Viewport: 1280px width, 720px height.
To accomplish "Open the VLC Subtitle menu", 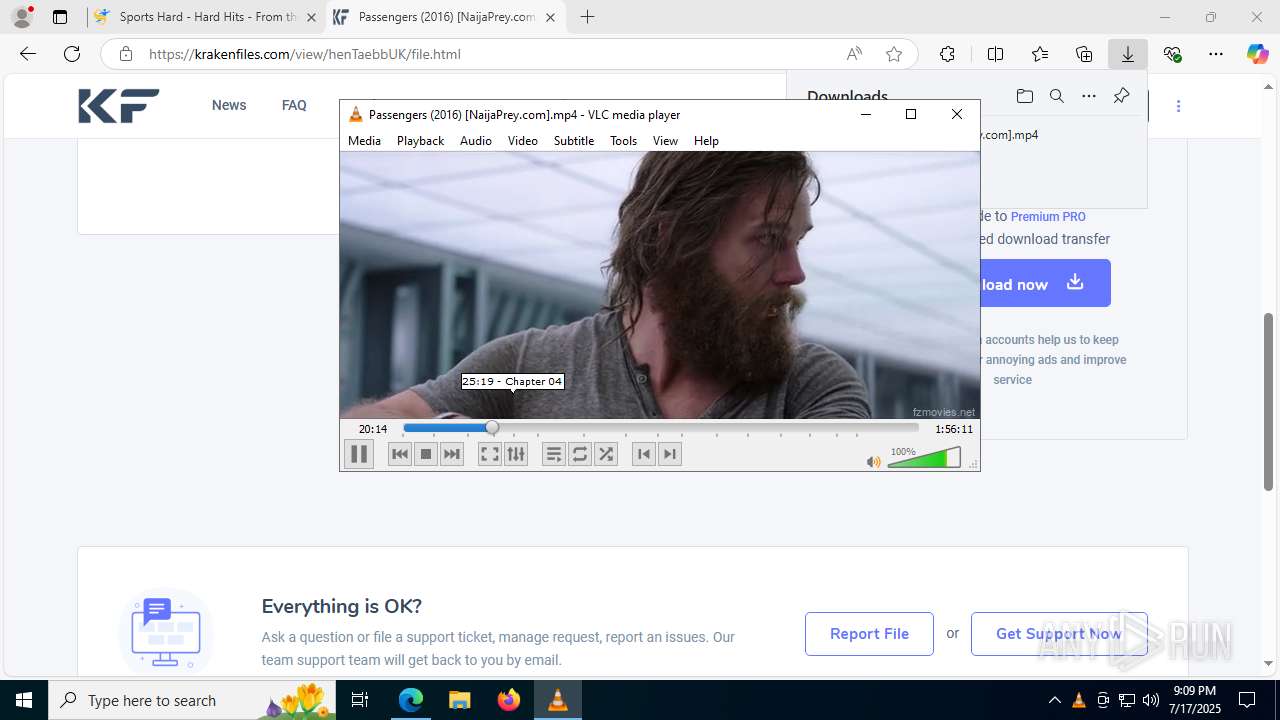I will point(574,141).
